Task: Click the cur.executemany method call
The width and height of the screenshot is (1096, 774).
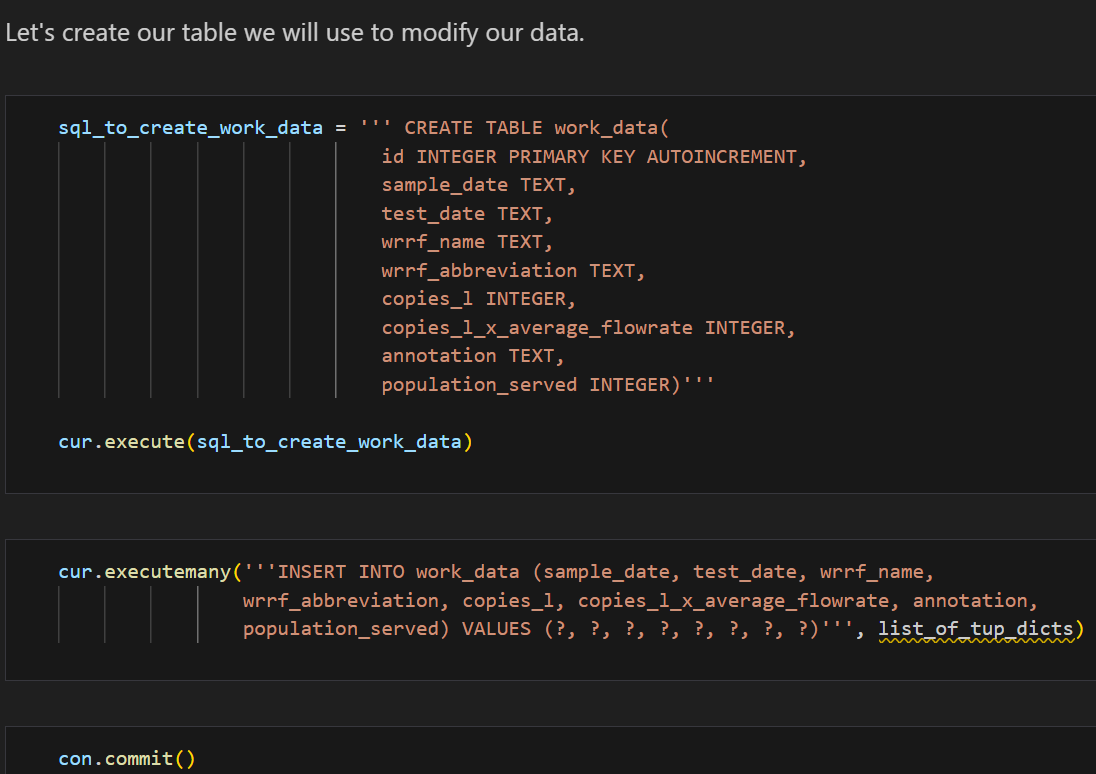Action: click(144, 573)
